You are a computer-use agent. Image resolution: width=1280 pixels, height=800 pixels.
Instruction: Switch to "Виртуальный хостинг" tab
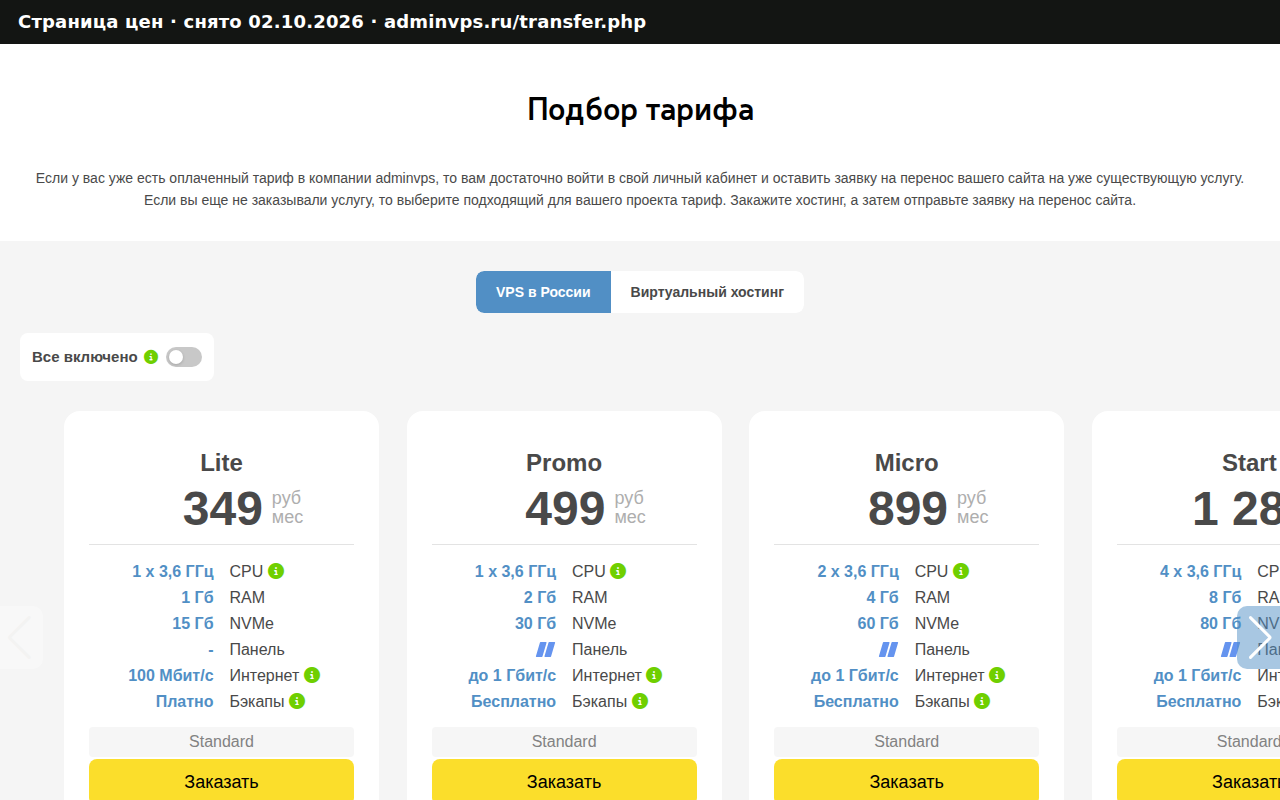pos(707,292)
